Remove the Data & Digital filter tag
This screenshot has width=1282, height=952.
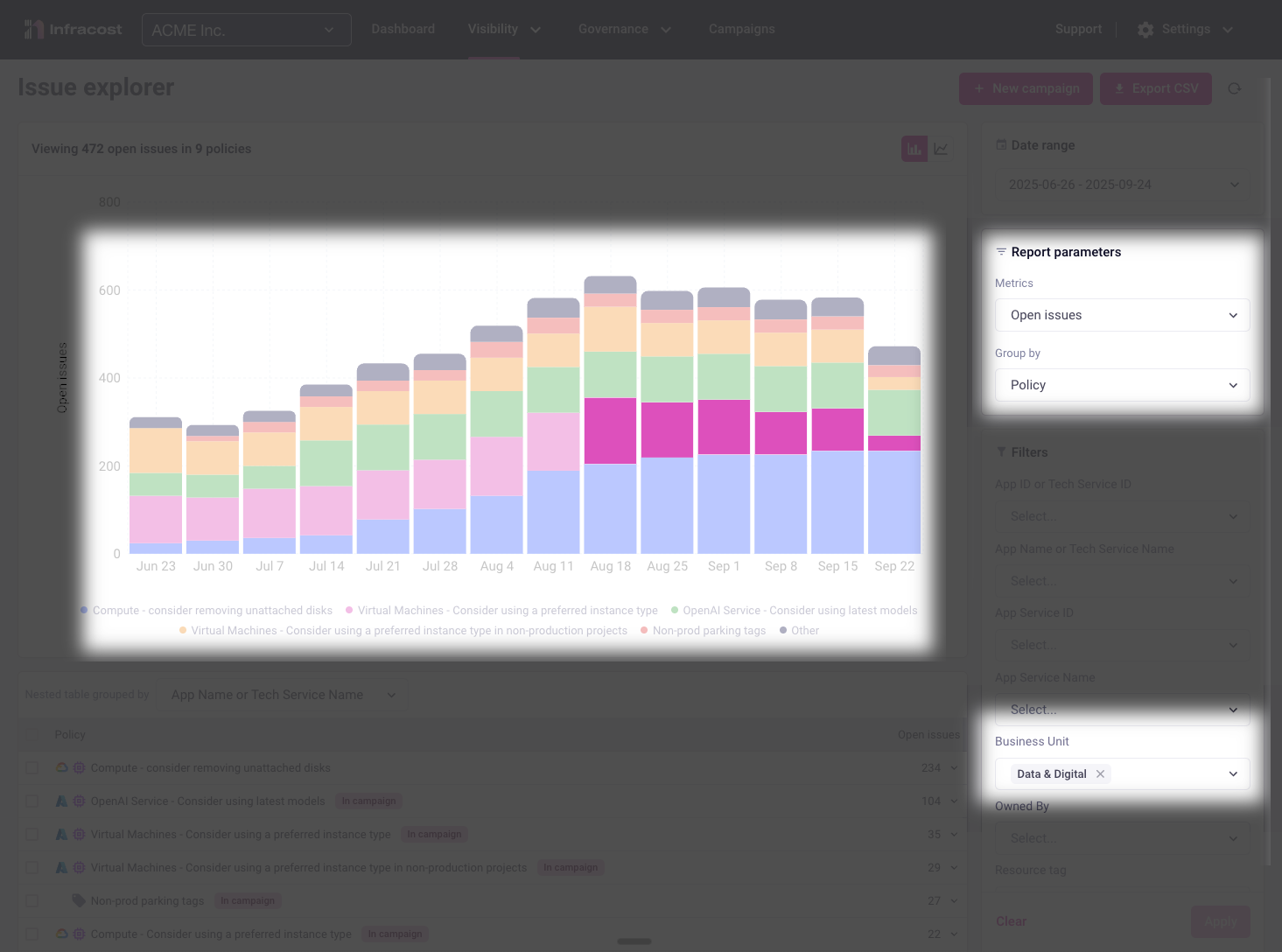coord(1100,774)
